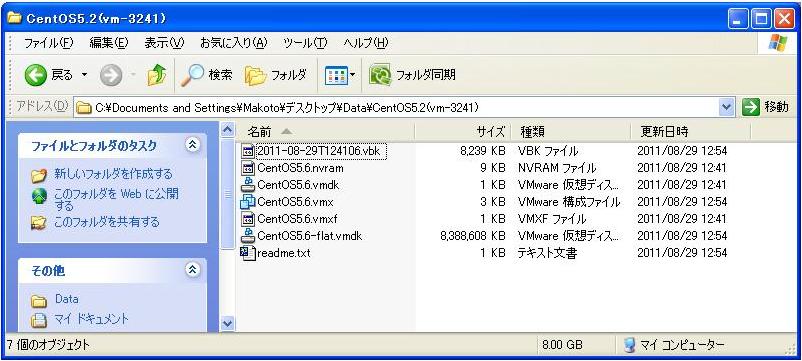The image size is (802, 361).
Task: Select the CentOS5.6.vmdk disk icon
Action: pyautogui.click(x=248, y=185)
